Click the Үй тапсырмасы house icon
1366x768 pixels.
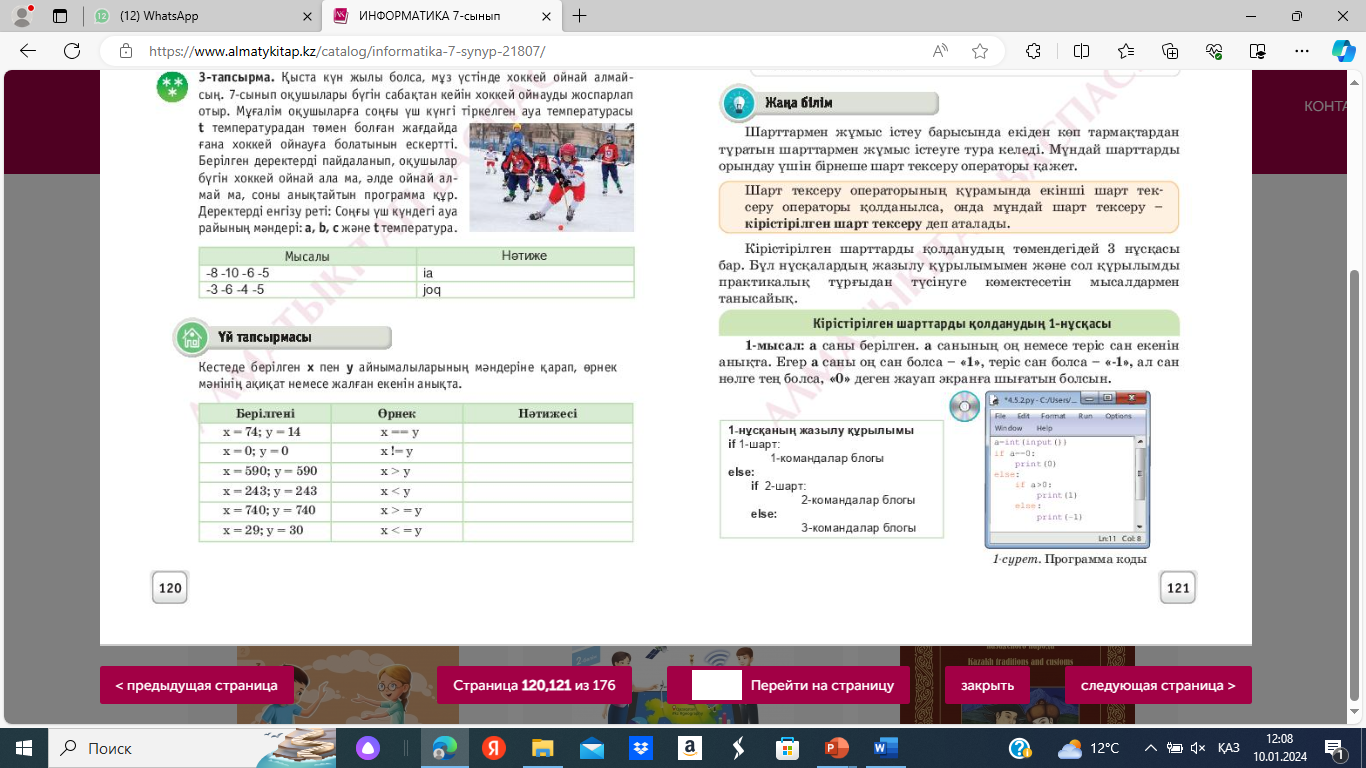pyautogui.click(x=191, y=337)
